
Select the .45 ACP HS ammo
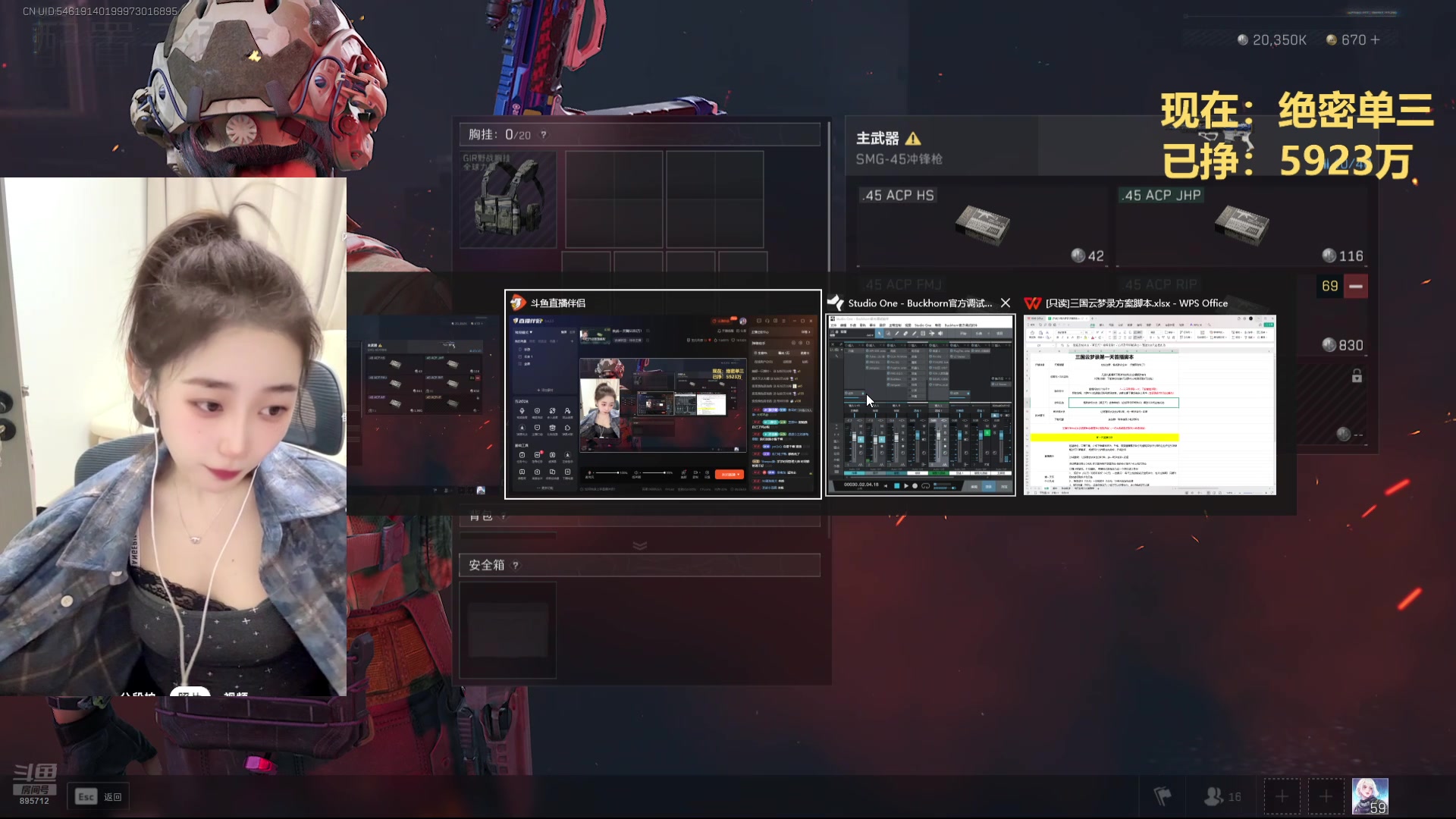pyautogui.click(x=981, y=225)
